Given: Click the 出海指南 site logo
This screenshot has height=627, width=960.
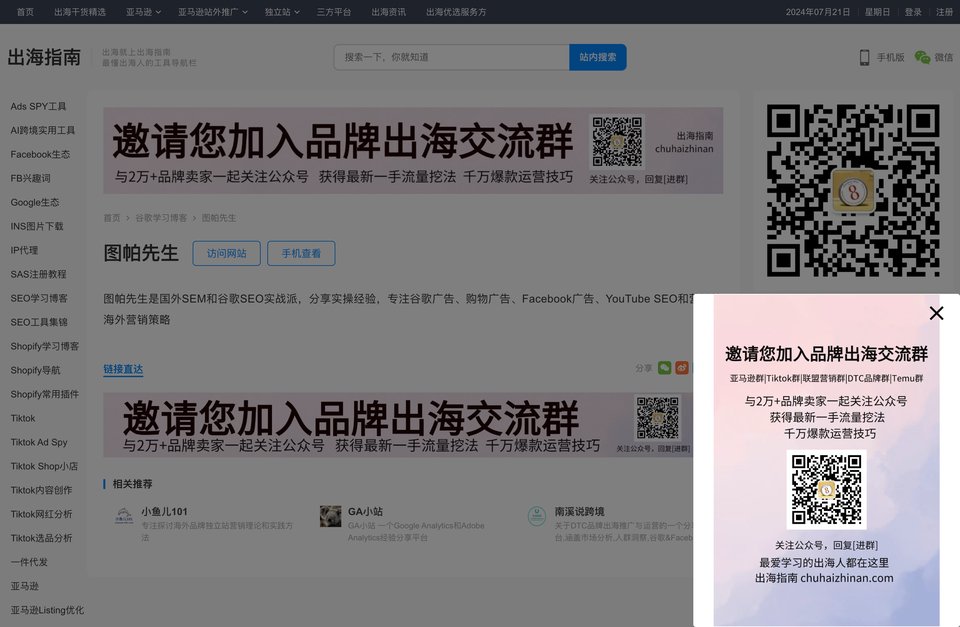Looking at the screenshot, I should coord(44,57).
